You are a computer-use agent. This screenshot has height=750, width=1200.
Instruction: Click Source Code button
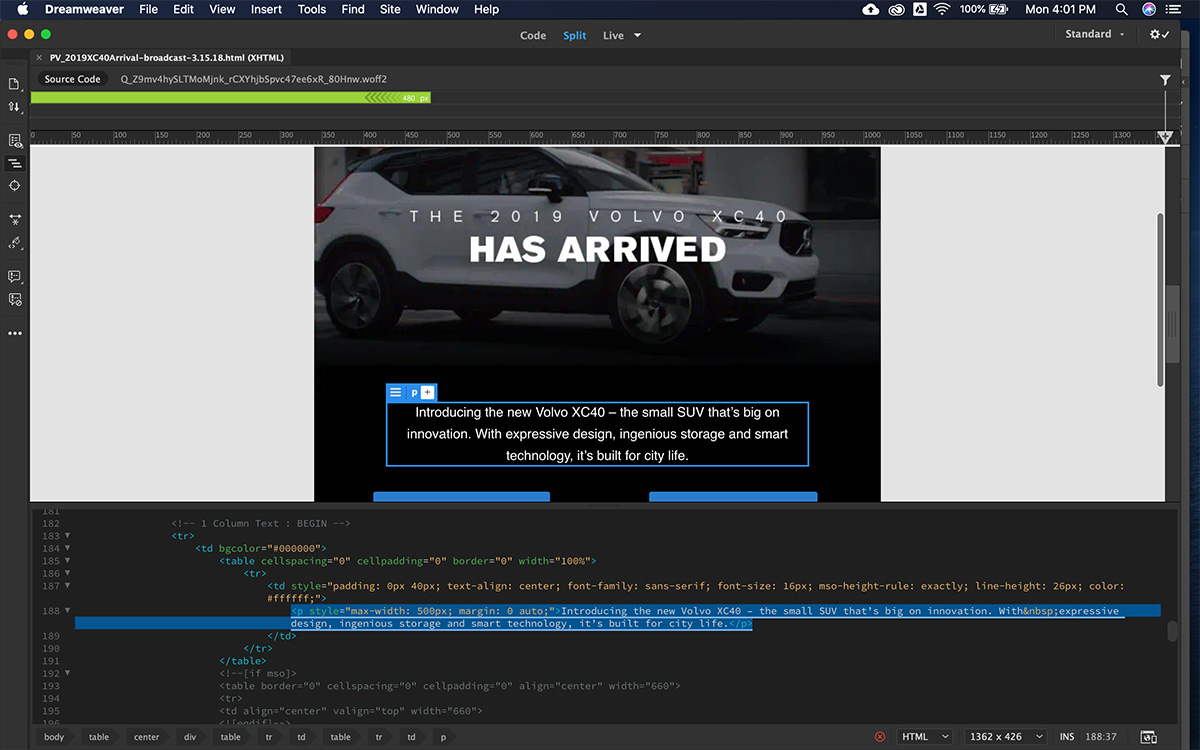pyautogui.click(x=73, y=79)
